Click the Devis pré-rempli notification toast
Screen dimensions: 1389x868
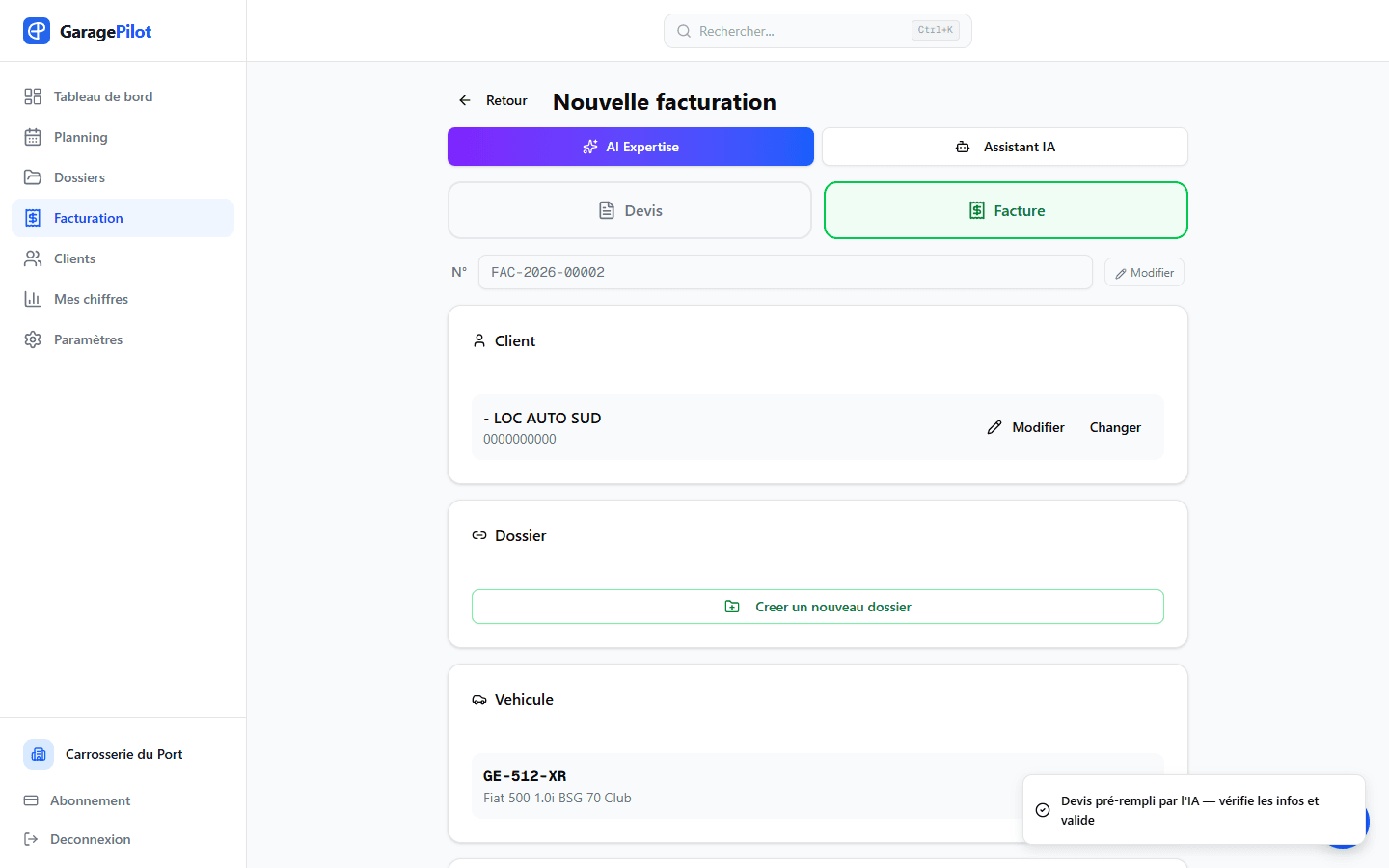tap(1194, 810)
